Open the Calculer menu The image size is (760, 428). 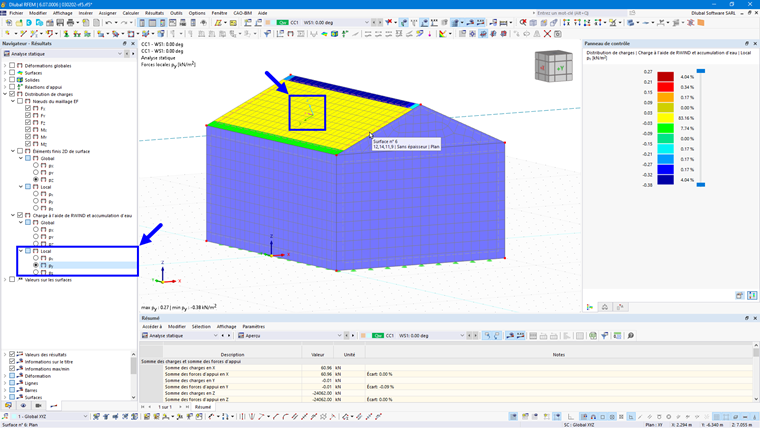click(130, 13)
